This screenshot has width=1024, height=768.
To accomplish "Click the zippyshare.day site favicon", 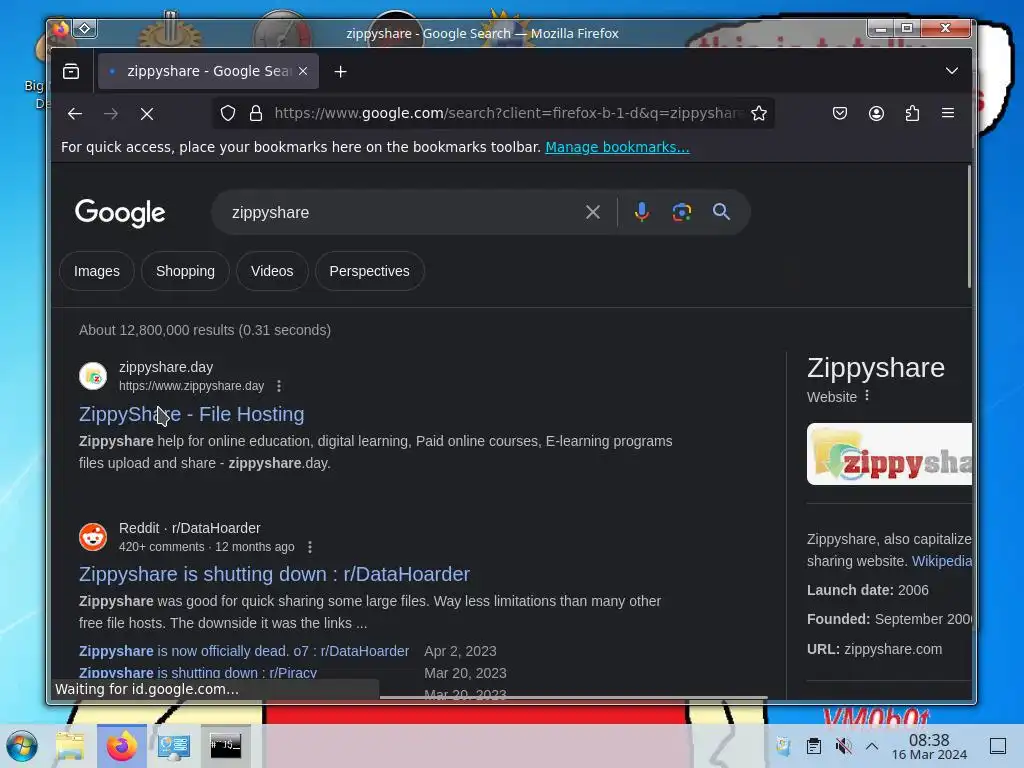I will pos(93,376).
